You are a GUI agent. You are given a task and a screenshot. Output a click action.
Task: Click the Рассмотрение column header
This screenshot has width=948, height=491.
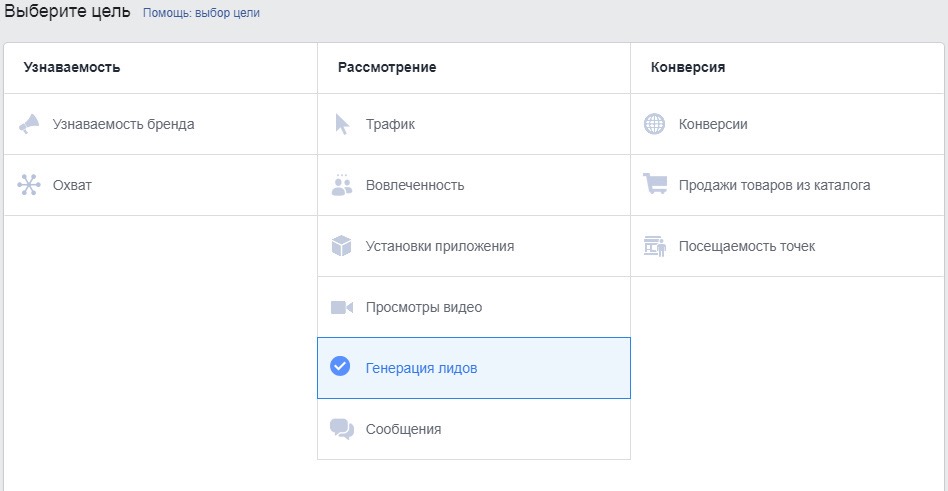tap(387, 68)
